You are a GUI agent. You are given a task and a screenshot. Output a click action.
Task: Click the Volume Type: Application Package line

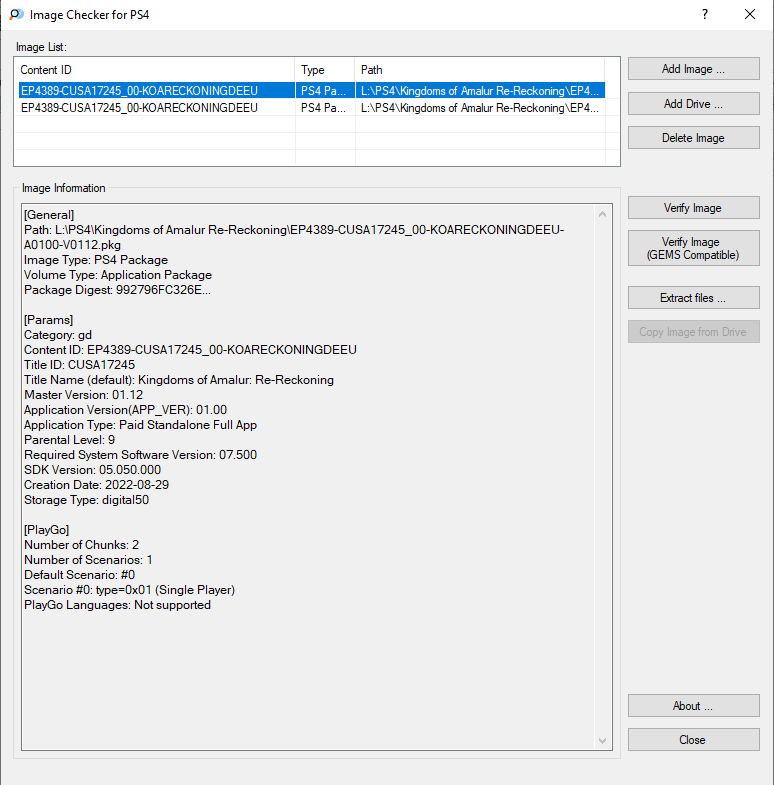tap(118, 275)
